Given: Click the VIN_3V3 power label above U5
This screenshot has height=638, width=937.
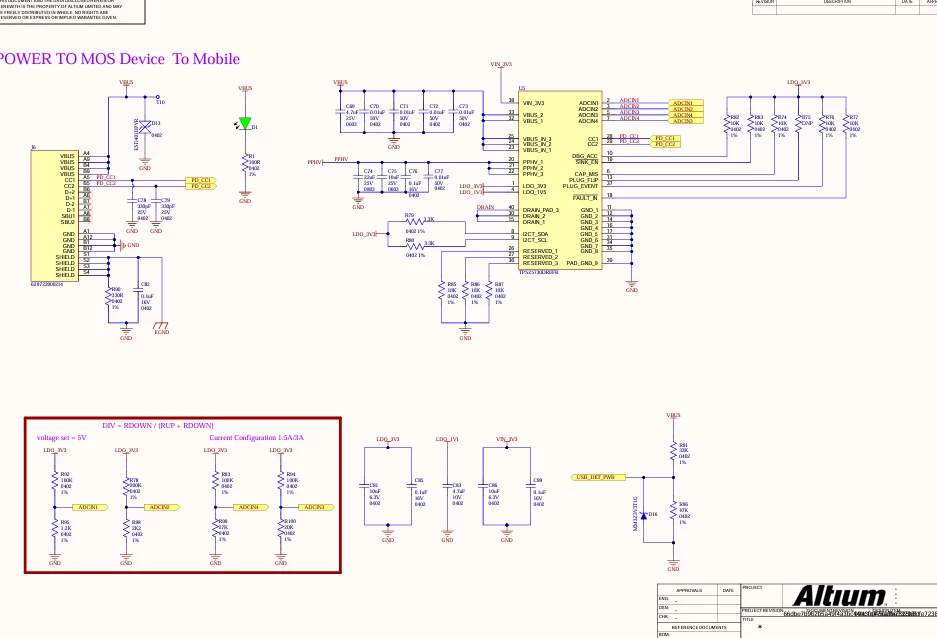Looking at the screenshot, I should tap(501, 65).
